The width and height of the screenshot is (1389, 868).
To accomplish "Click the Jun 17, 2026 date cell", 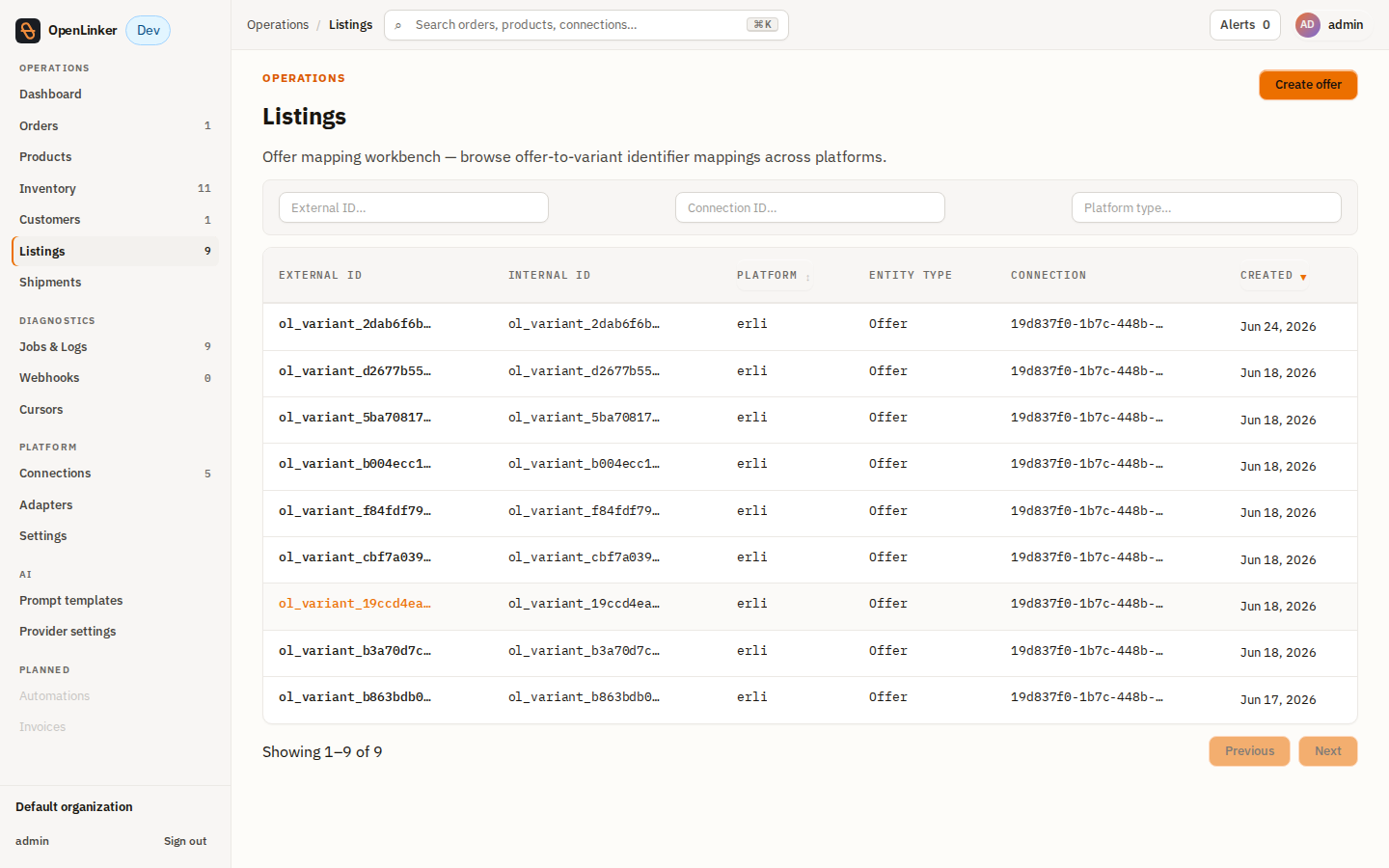I will click(x=1278, y=700).
